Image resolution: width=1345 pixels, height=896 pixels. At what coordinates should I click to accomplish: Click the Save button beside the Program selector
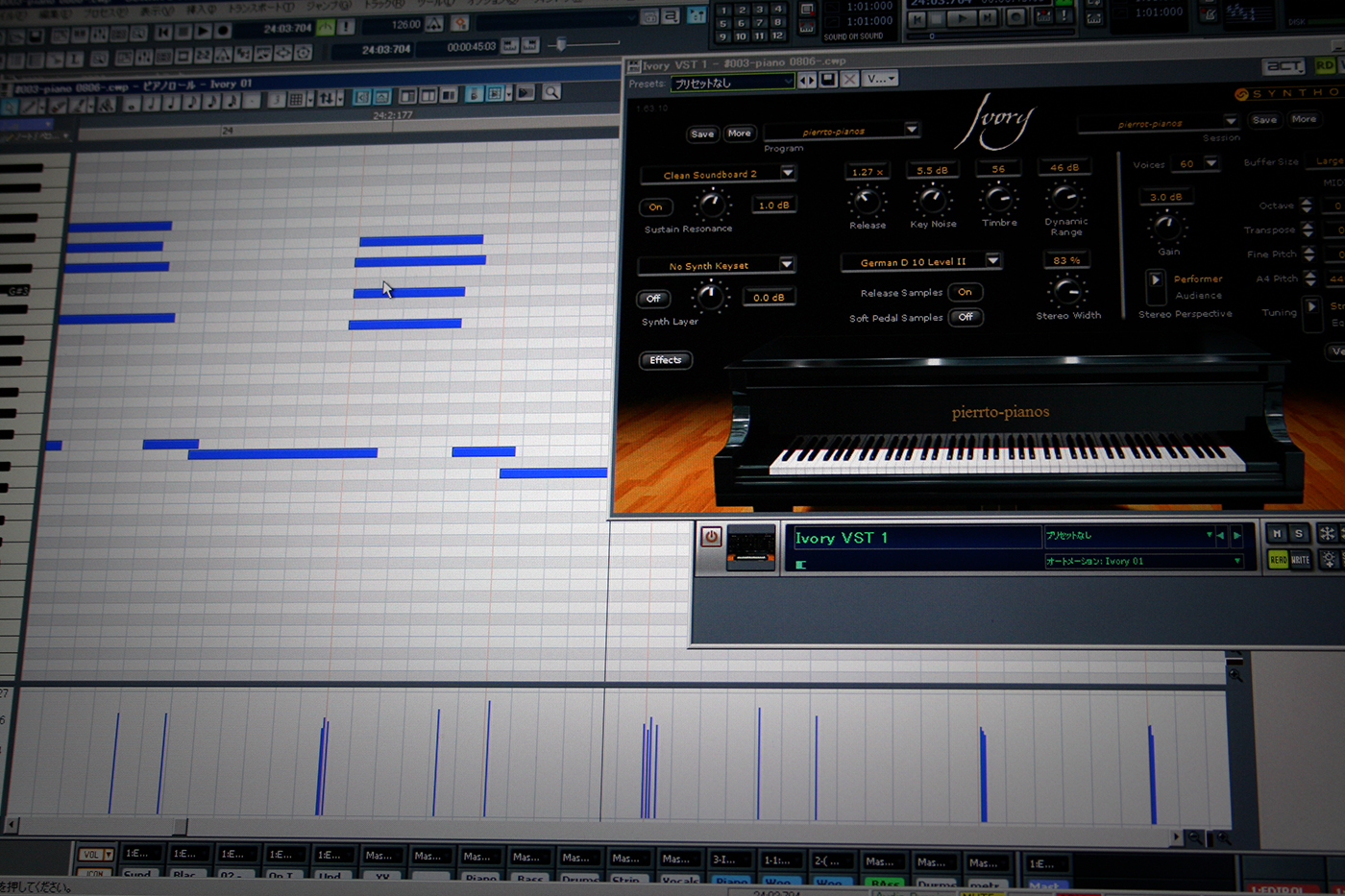702,133
